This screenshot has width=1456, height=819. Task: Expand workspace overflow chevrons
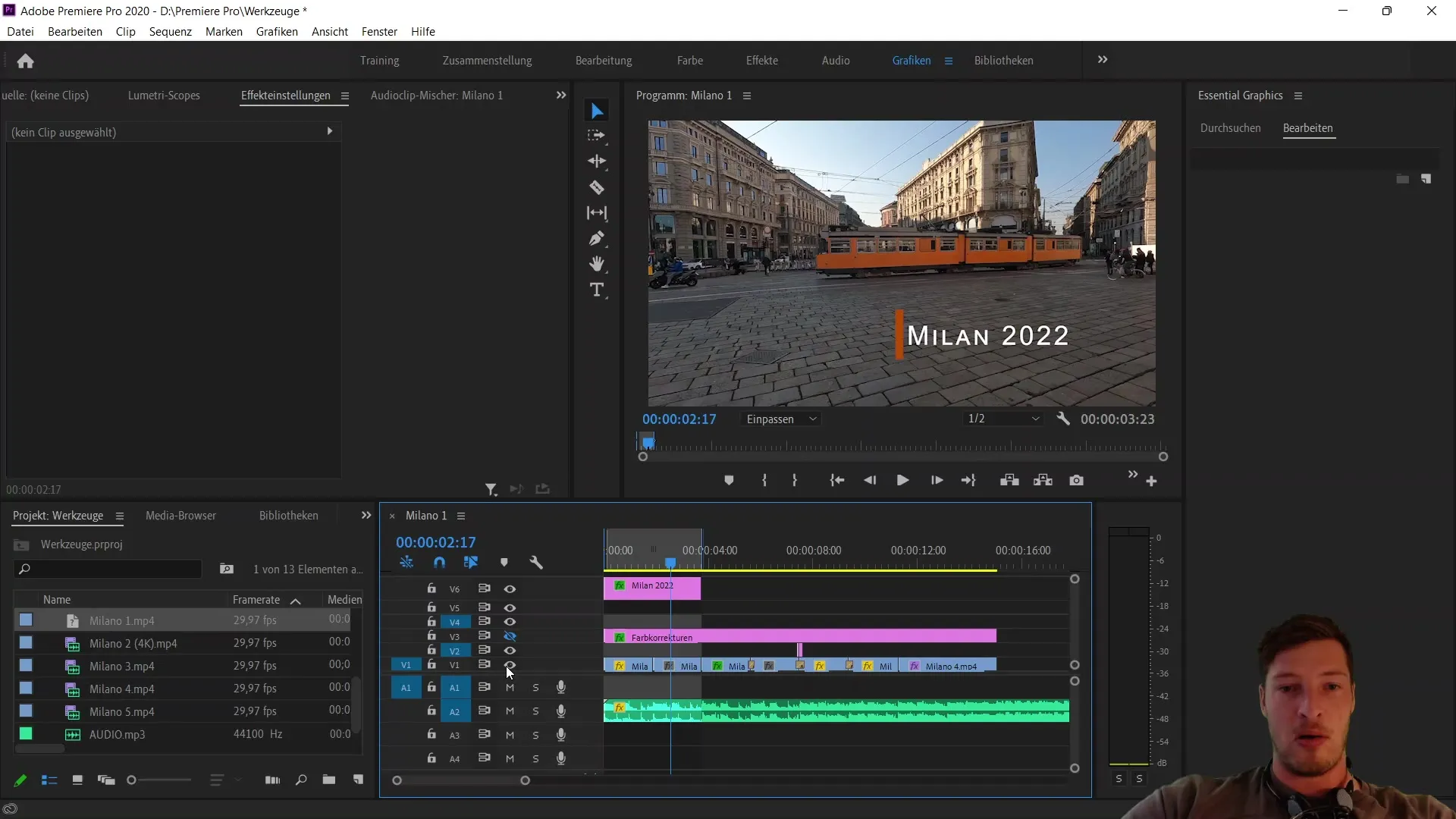[1103, 60]
